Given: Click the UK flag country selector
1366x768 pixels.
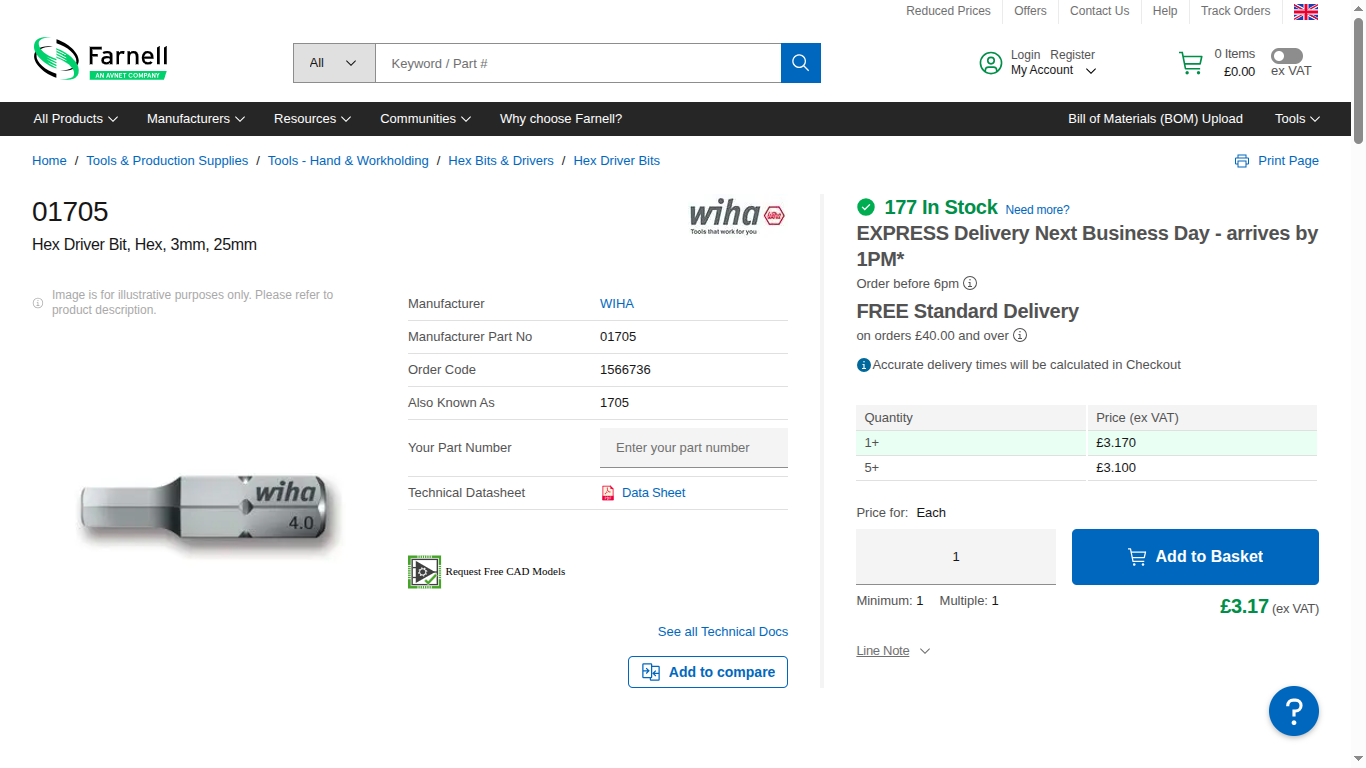Looking at the screenshot, I should 1306,12.
